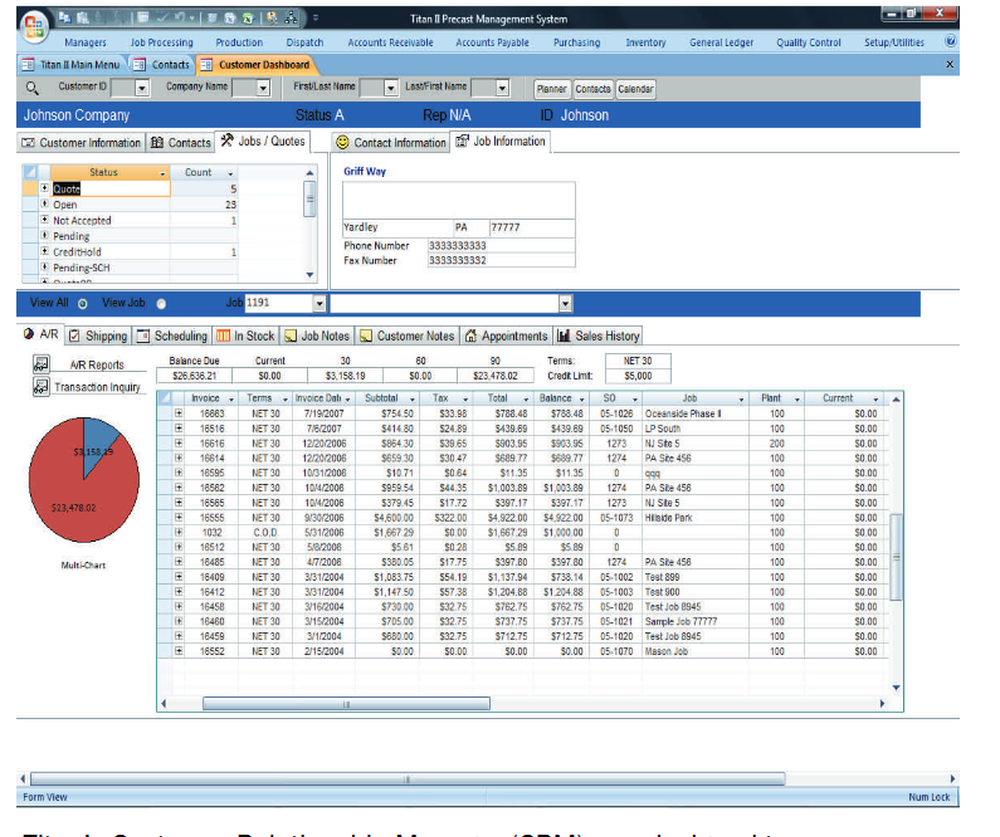Click the invoice grid vertical scrollbar thumb
This screenshot has width=1000, height=837.
point(896,557)
